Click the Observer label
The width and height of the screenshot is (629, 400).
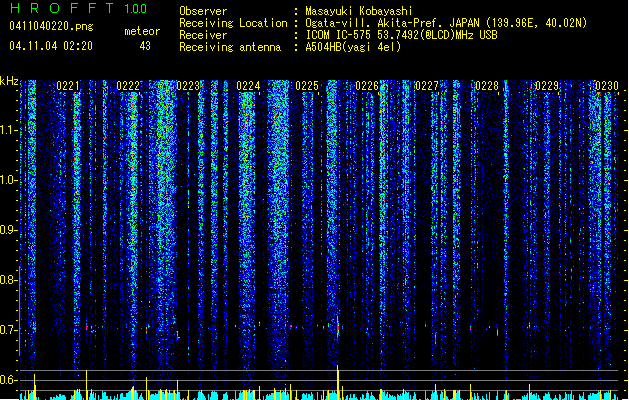coord(203,11)
